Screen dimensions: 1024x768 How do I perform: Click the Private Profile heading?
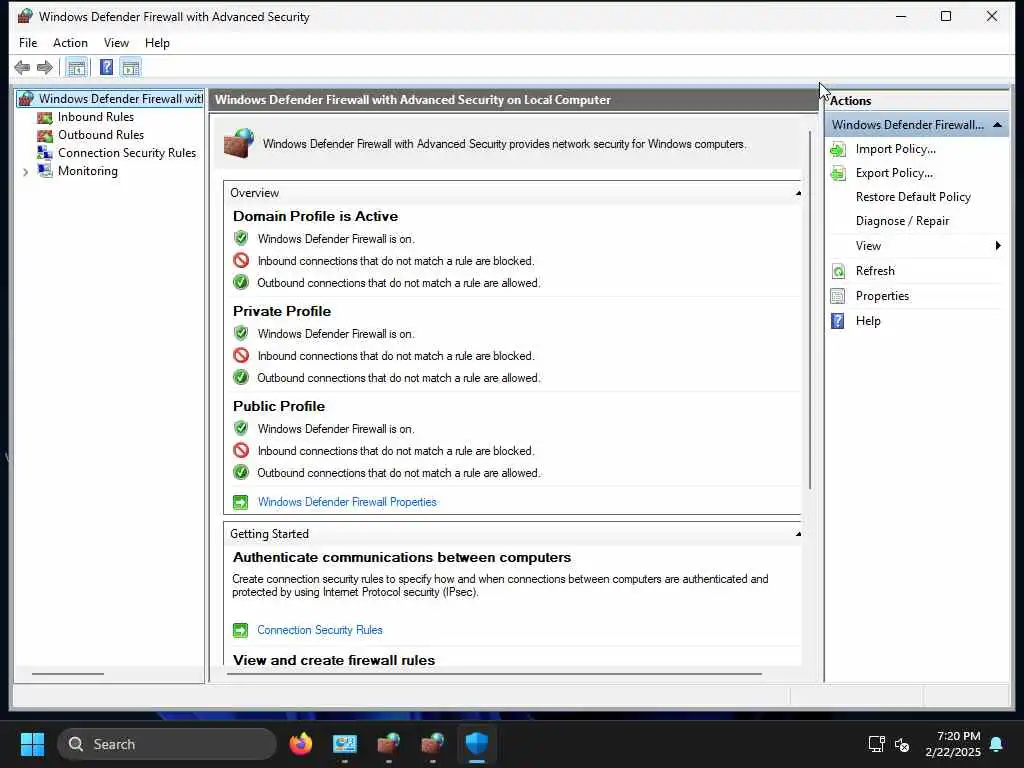282,312
